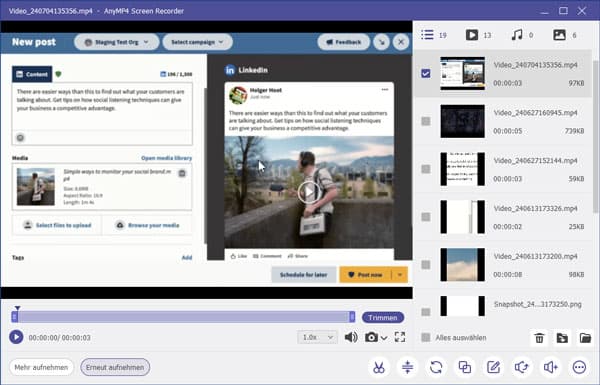Select thumbnail of Video_240627152144.mp4
The height and width of the screenshot is (385, 600).
point(462,169)
